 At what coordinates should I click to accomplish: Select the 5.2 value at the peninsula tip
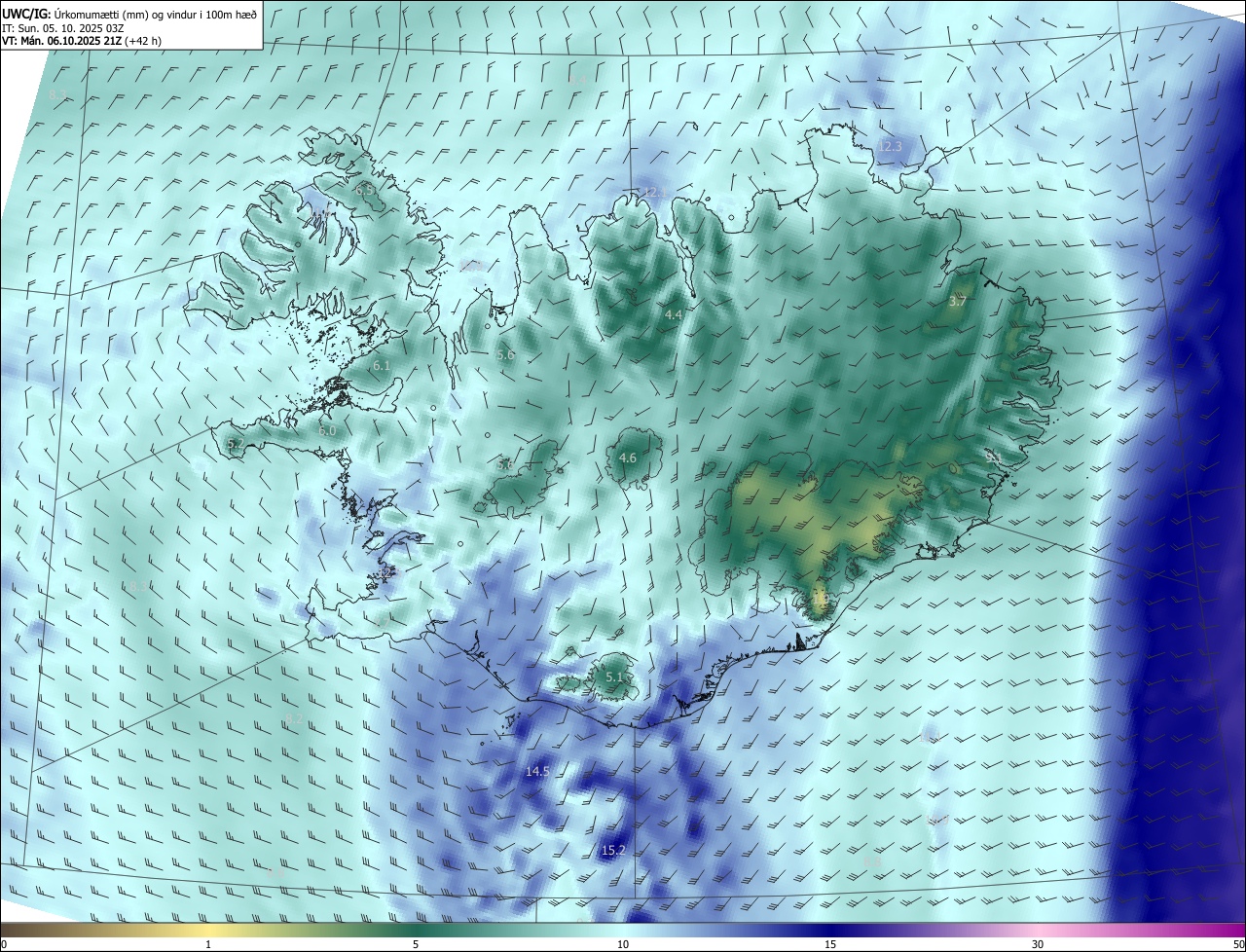coord(235,444)
